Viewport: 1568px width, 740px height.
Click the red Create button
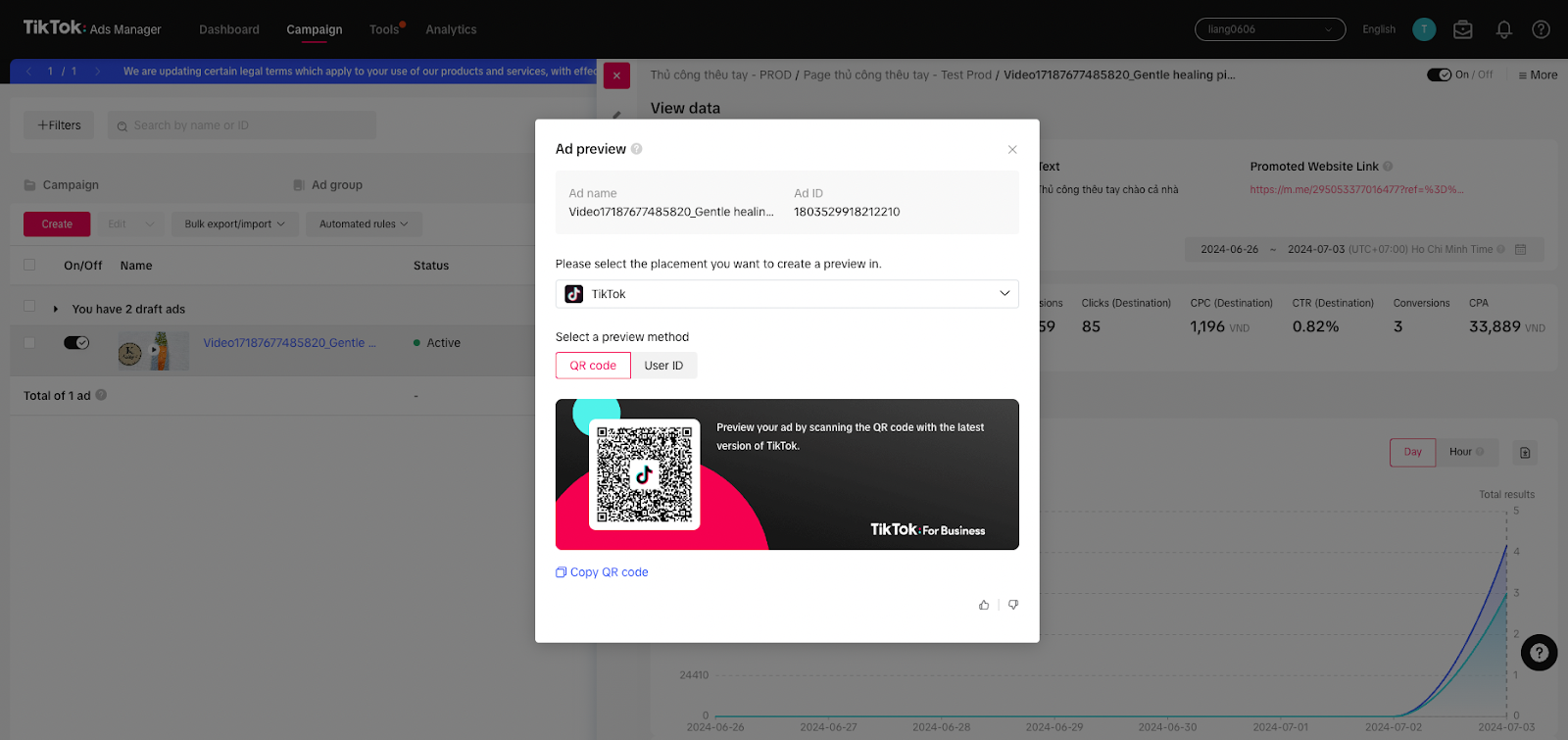[x=57, y=224]
